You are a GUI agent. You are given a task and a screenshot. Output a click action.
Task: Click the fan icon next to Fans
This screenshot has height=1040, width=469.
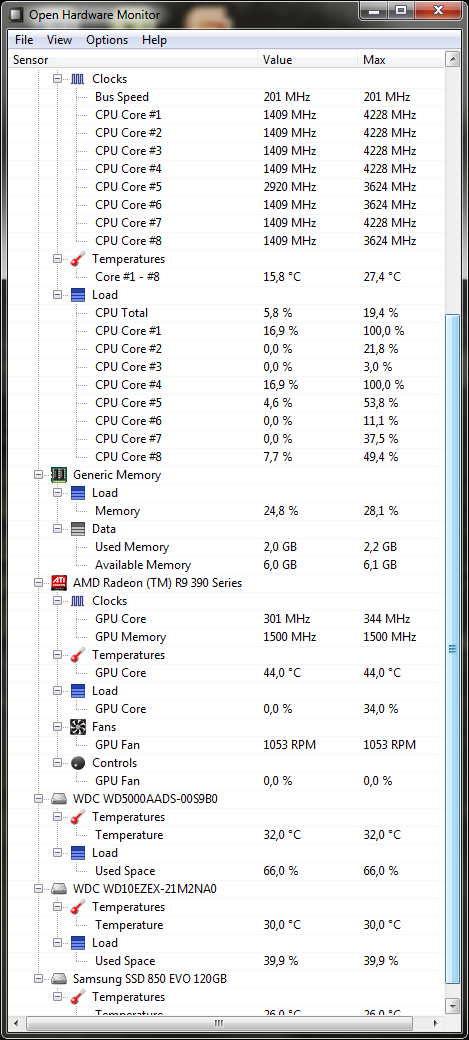[x=78, y=727]
